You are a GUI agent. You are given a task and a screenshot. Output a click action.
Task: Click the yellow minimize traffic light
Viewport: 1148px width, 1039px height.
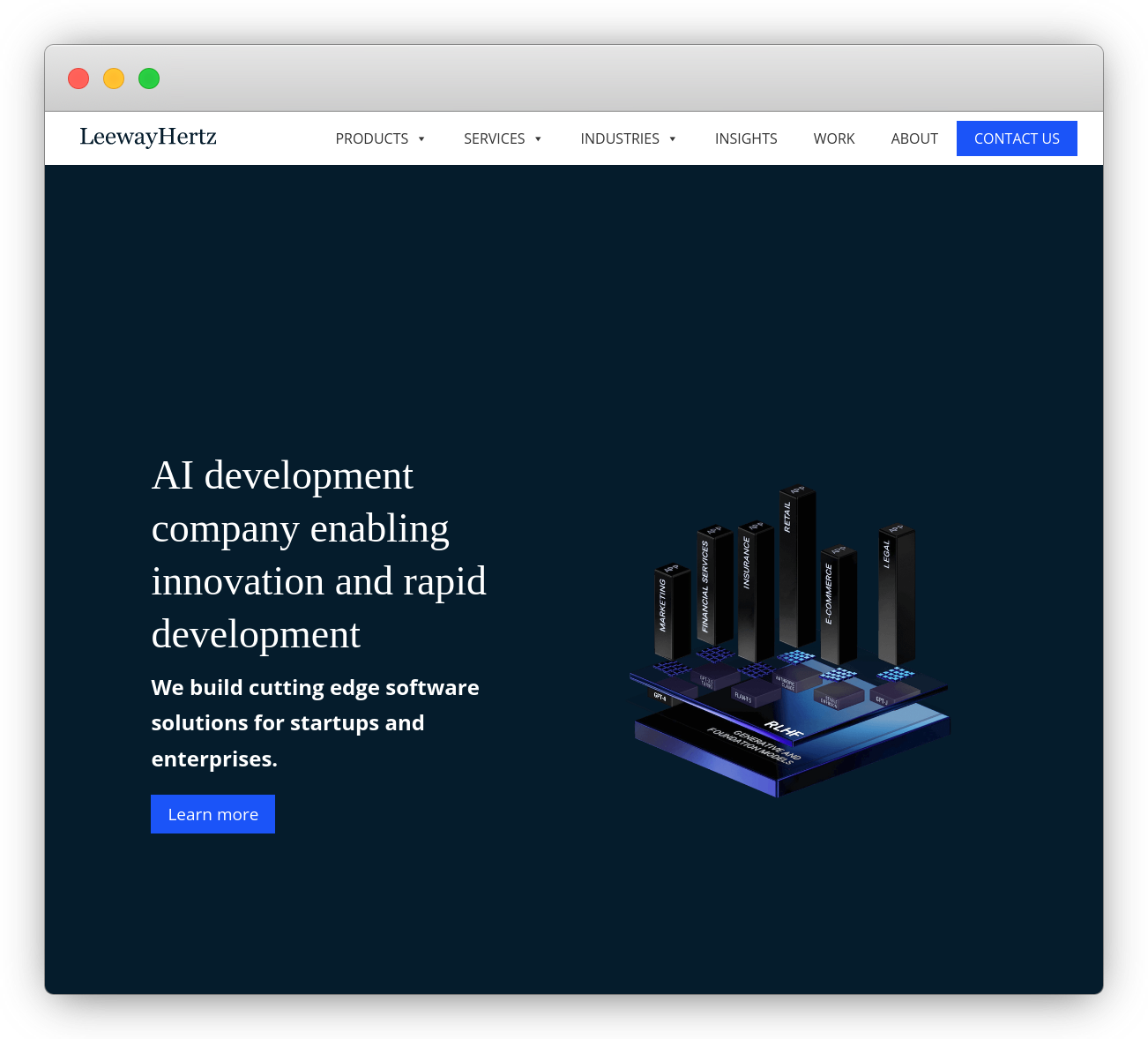coord(114,78)
